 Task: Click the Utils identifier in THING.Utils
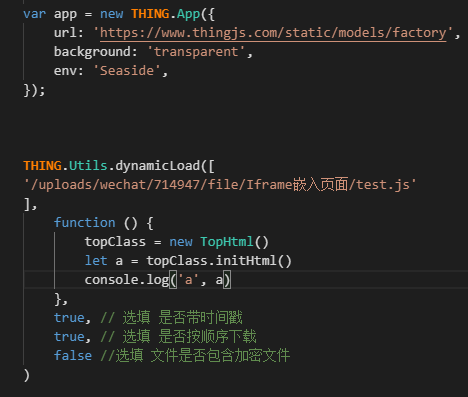[x=88, y=166]
